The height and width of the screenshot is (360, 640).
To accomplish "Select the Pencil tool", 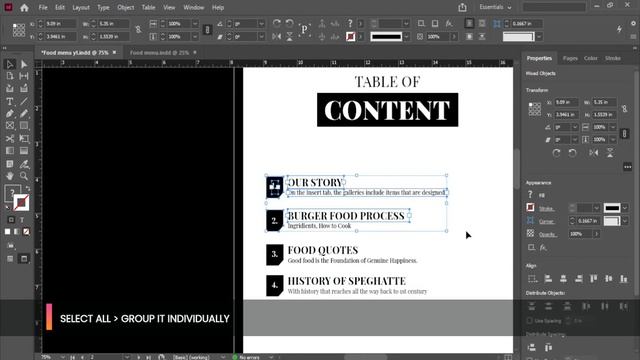I will coord(24,113).
